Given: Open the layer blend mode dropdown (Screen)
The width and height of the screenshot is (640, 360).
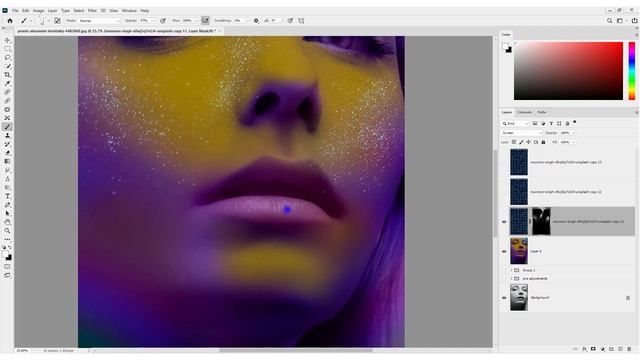Looking at the screenshot, I should tap(522, 133).
